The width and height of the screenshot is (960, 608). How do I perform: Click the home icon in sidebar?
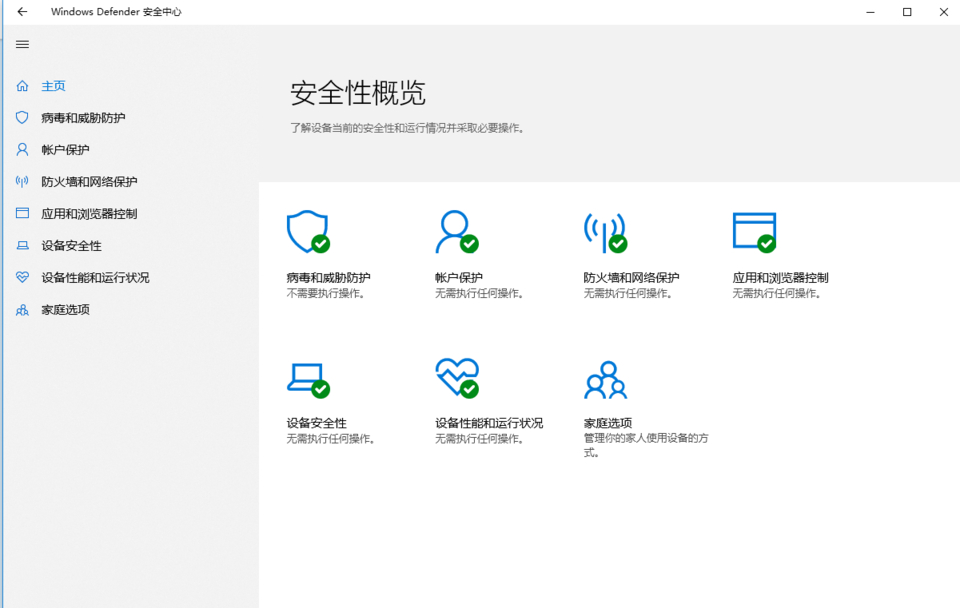click(22, 86)
